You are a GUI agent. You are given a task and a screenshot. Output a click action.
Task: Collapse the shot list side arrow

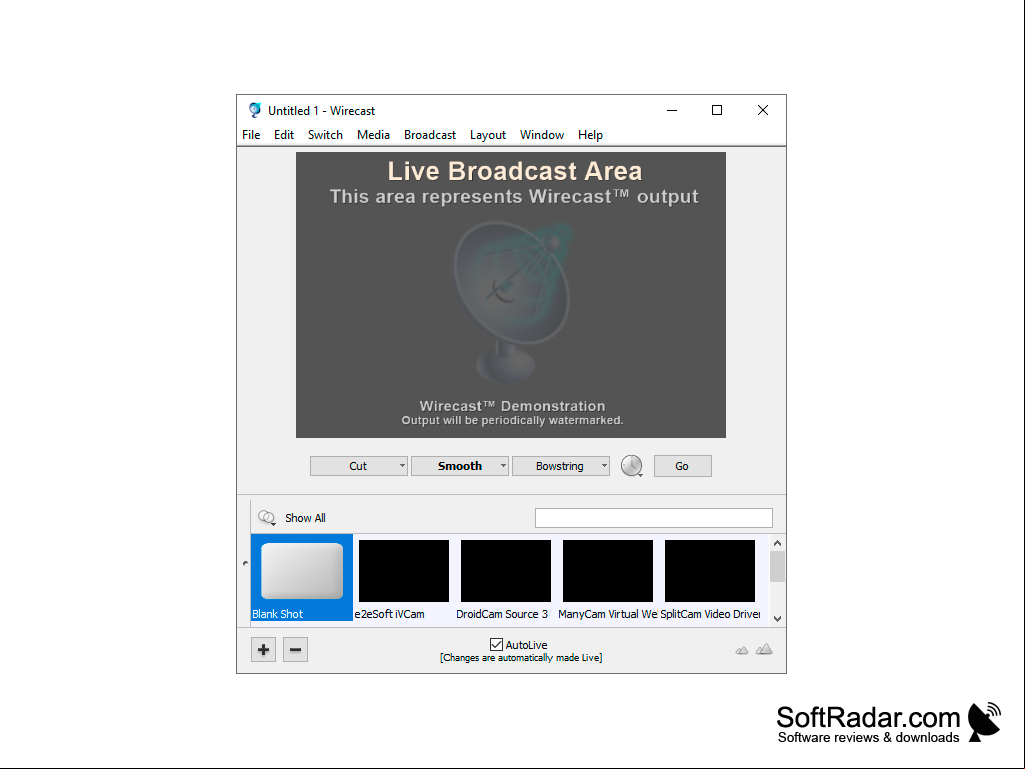click(x=245, y=563)
